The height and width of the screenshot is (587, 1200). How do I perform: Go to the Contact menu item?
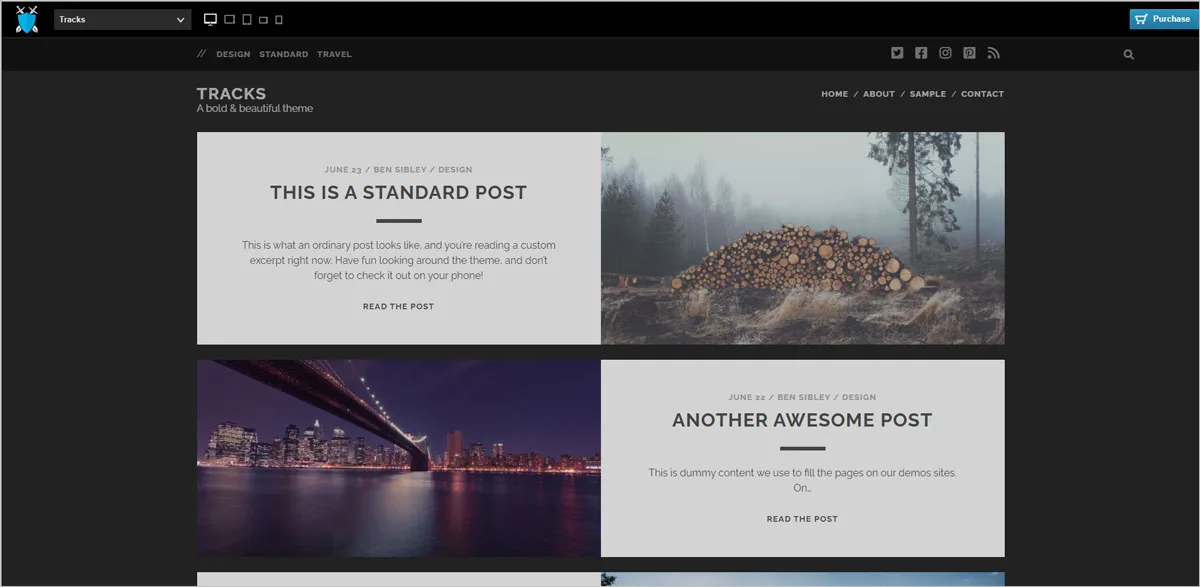pos(982,94)
